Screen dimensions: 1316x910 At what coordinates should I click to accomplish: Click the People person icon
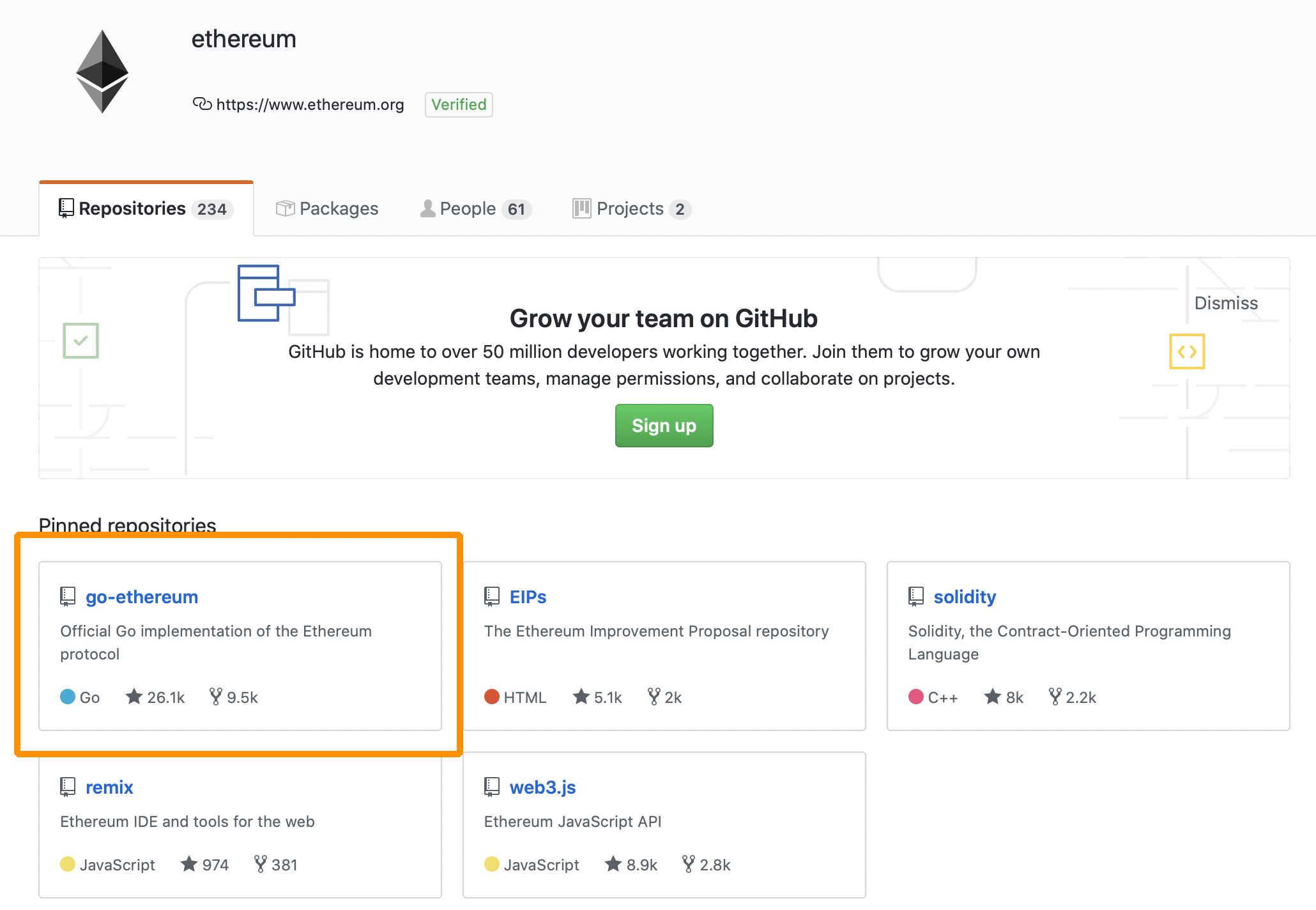coord(427,208)
